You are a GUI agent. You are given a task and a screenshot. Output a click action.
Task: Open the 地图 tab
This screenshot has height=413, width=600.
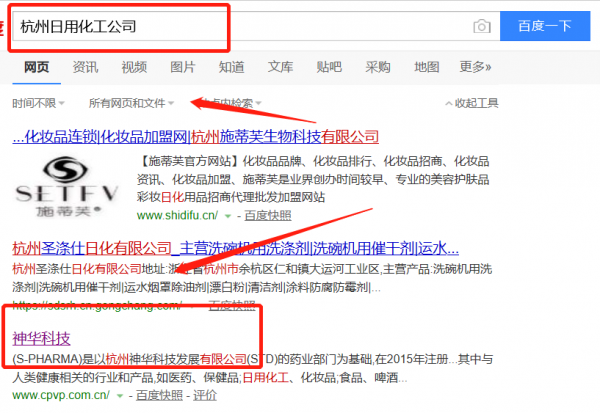coord(427,67)
